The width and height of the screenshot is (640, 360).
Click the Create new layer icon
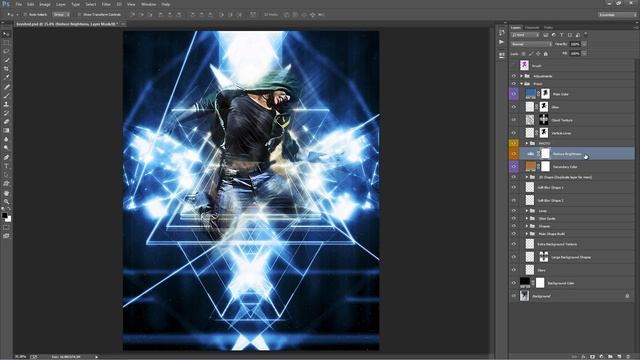click(619, 356)
